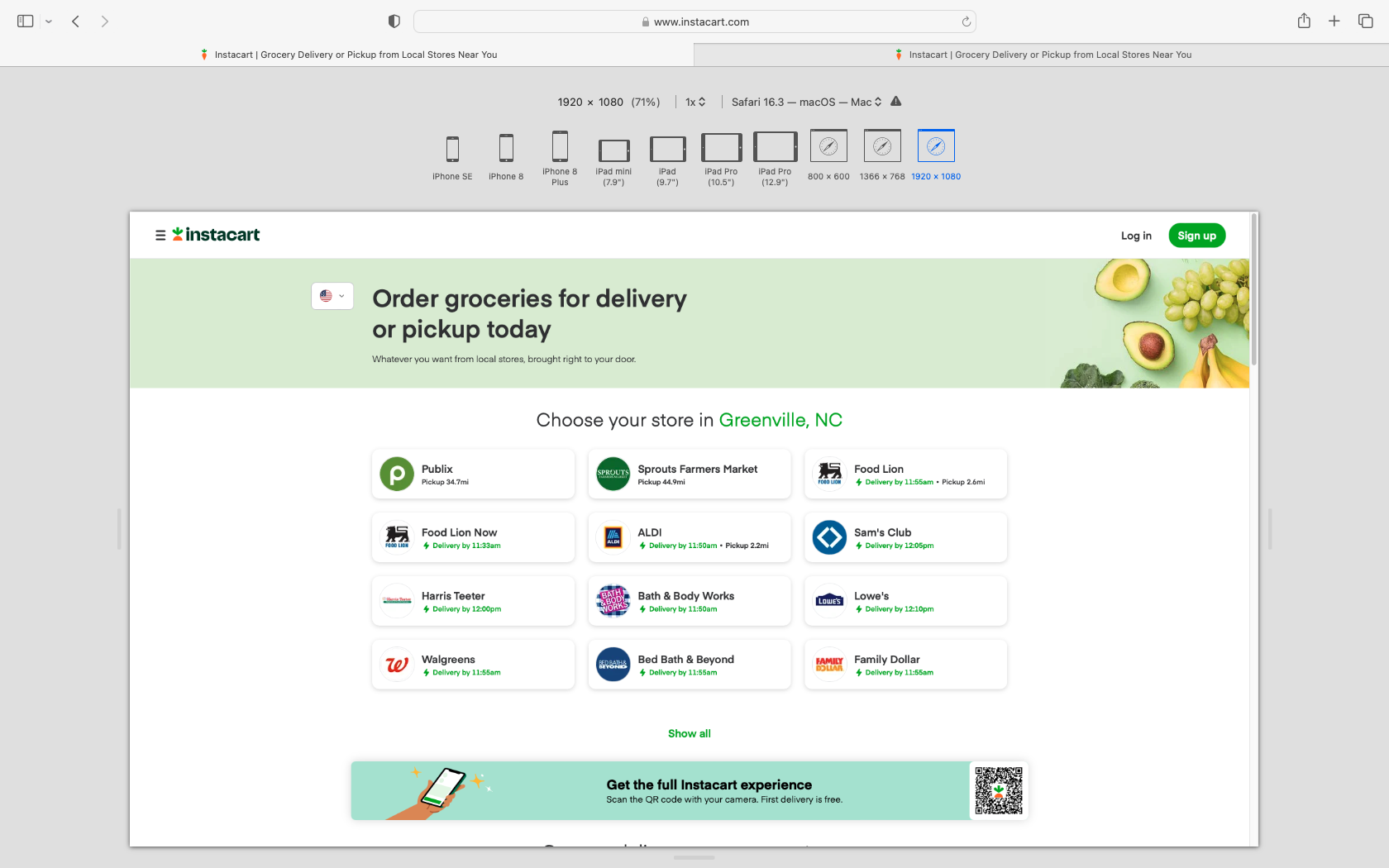
Task: Open the Safari share menu
Action: point(1304,21)
